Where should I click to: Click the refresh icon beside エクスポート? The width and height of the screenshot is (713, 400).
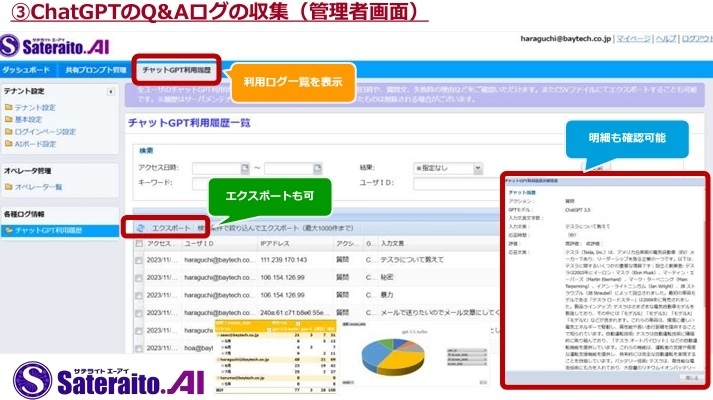tap(139, 229)
